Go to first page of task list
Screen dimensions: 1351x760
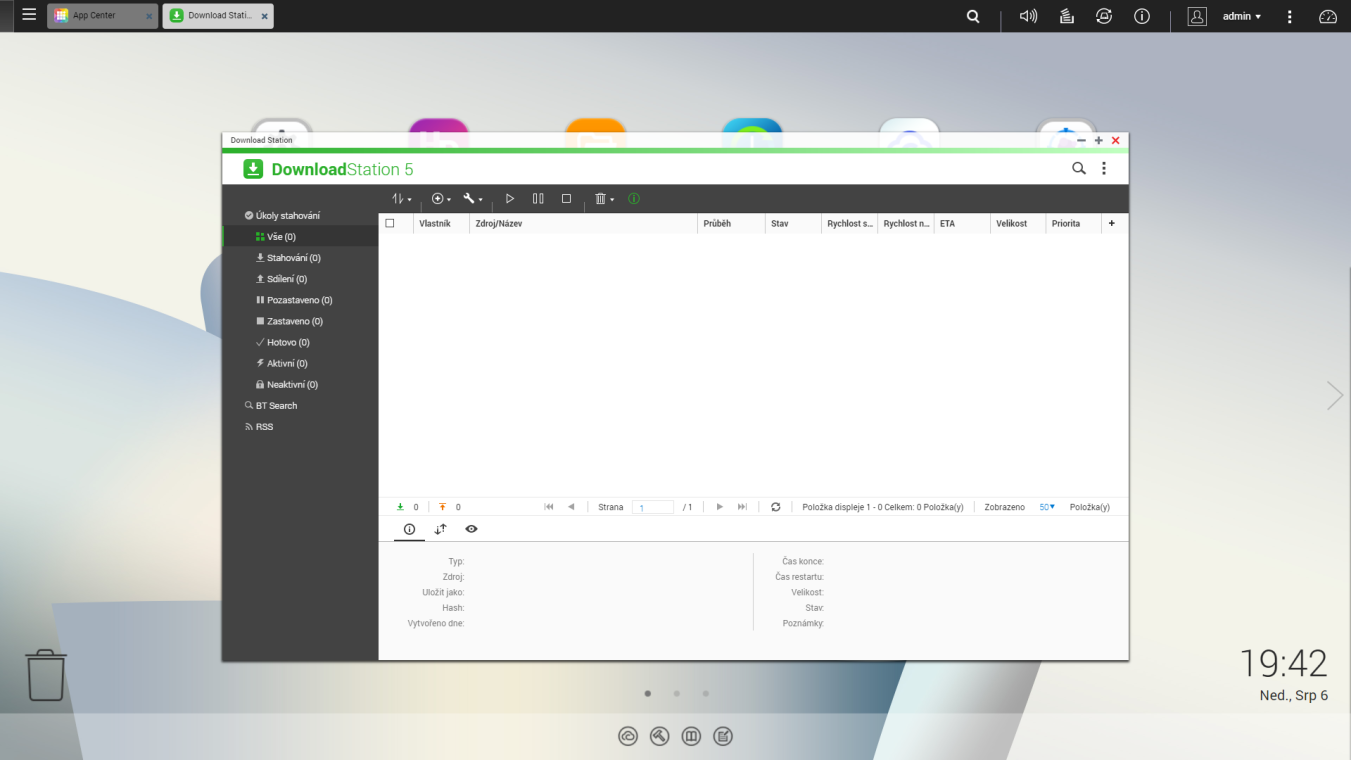pyautogui.click(x=549, y=507)
